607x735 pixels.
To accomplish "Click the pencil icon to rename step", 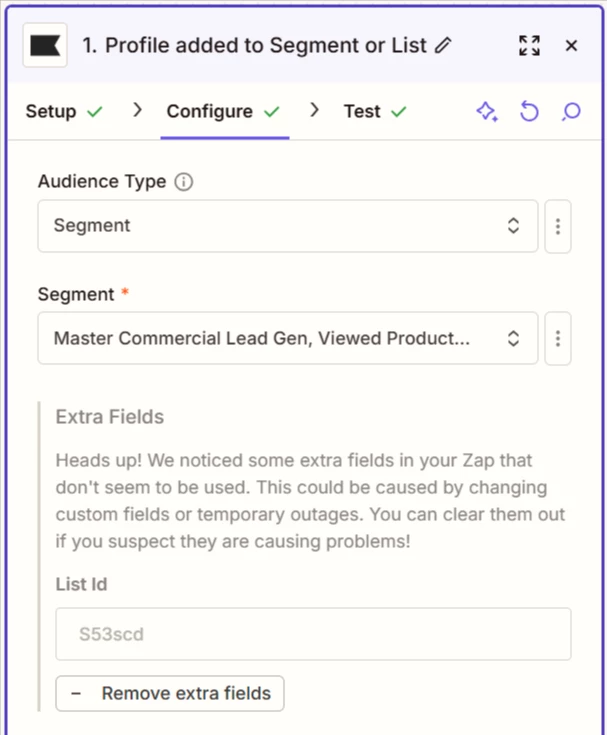I will tap(444, 46).
